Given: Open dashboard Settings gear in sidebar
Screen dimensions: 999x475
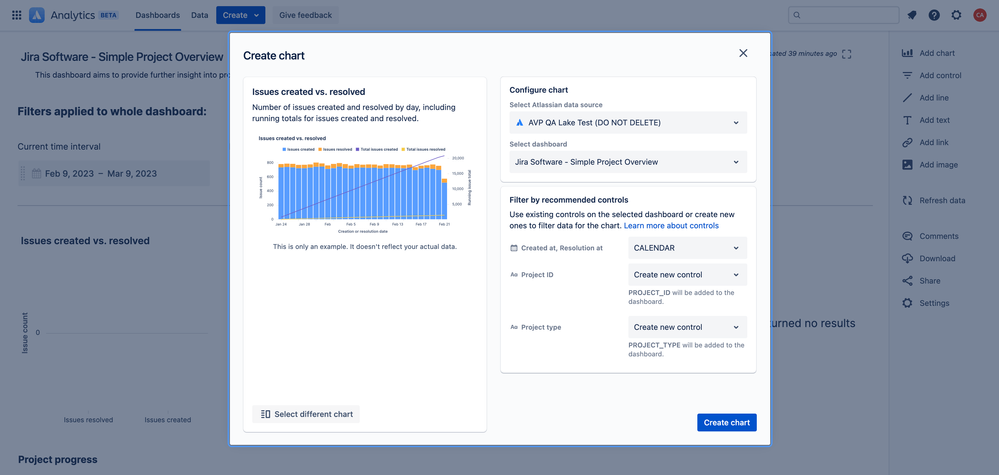Looking at the screenshot, I should point(908,303).
